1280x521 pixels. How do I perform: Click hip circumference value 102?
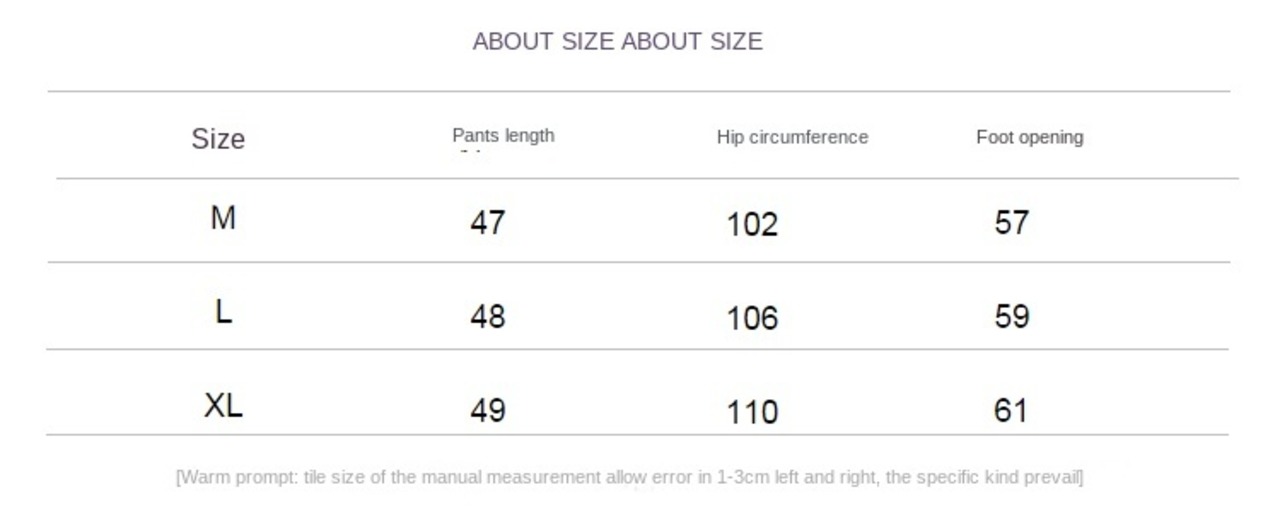752,224
